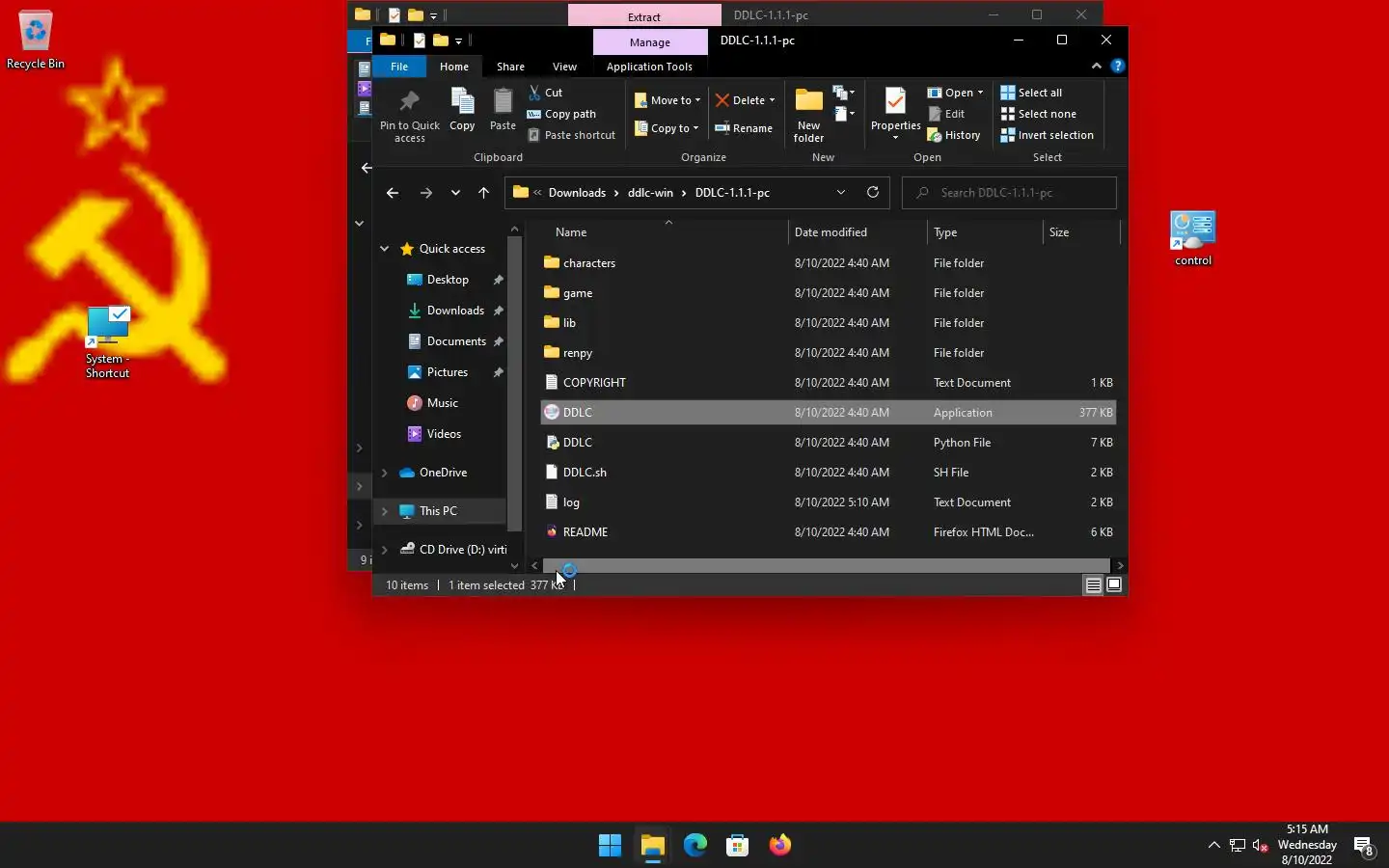Refresh the current folder view
The width and height of the screenshot is (1389, 868).
tap(873, 192)
